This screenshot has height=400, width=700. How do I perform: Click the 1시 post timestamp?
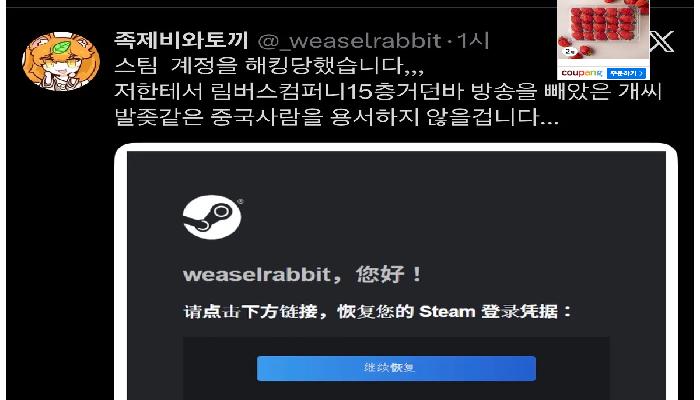(x=473, y=41)
